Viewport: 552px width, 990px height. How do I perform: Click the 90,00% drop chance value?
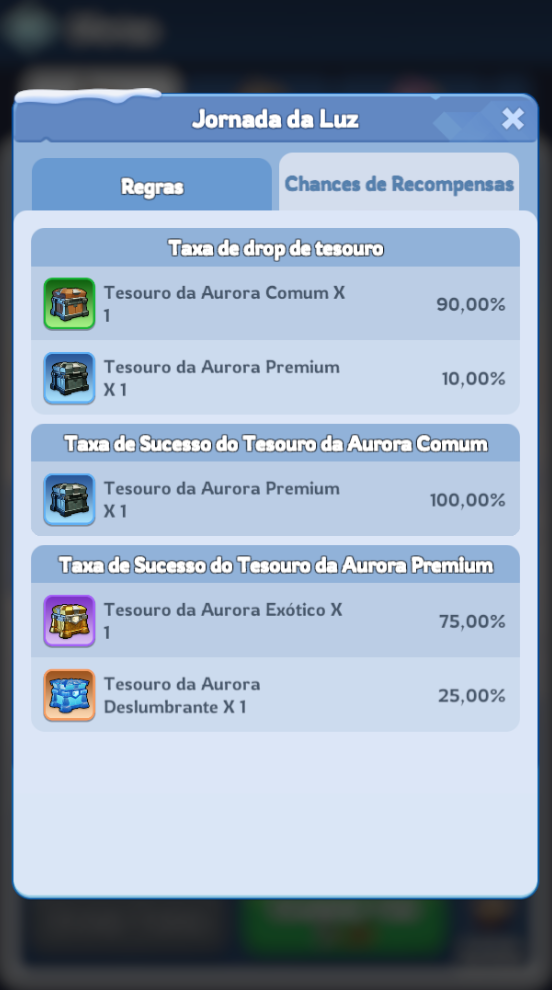coord(471,304)
